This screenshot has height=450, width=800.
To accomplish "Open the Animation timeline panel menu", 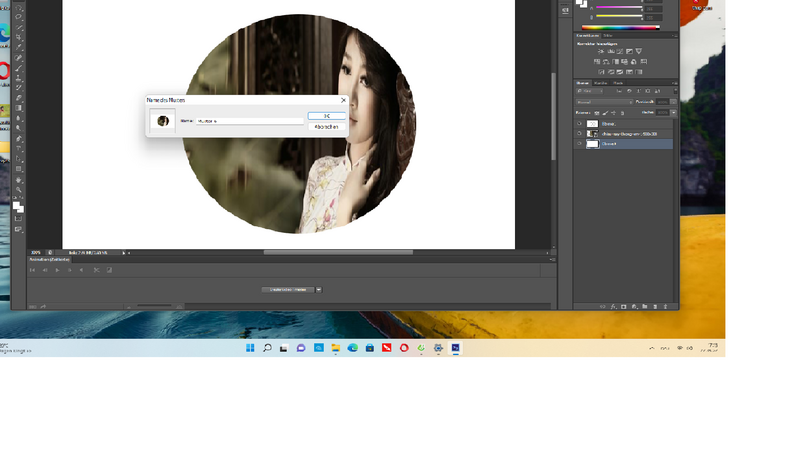I will coord(552,260).
